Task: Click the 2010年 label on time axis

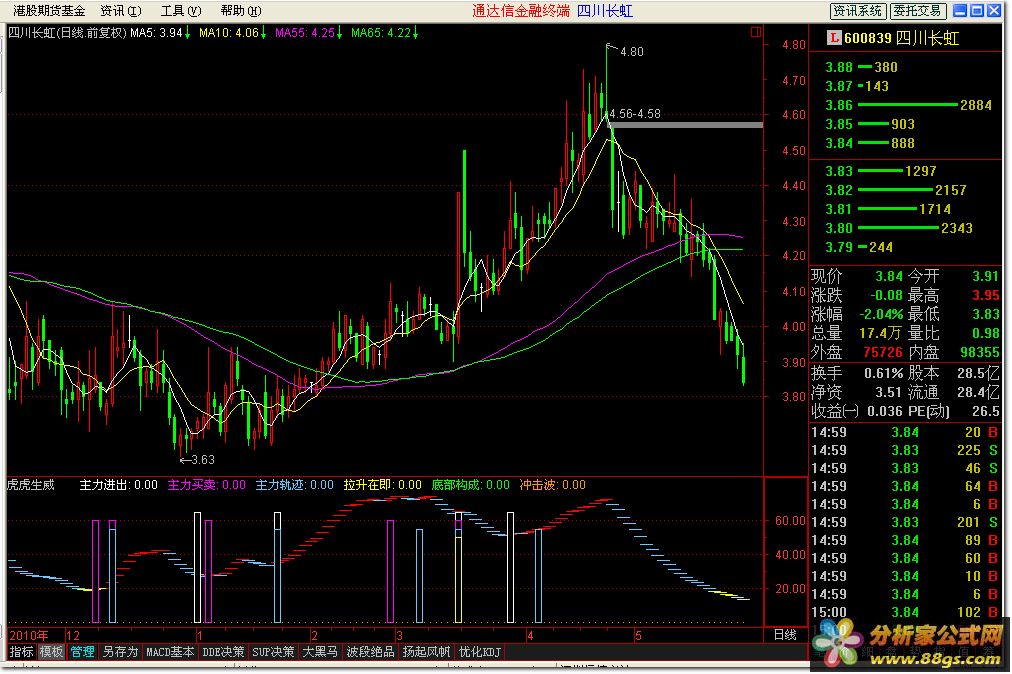Action: click(x=28, y=635)
